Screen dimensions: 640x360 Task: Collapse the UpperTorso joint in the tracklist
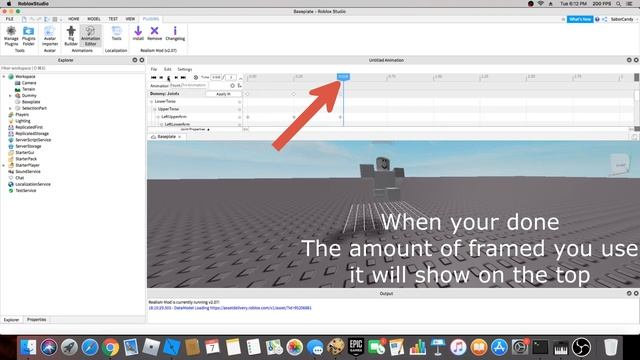tap(155, 109)
